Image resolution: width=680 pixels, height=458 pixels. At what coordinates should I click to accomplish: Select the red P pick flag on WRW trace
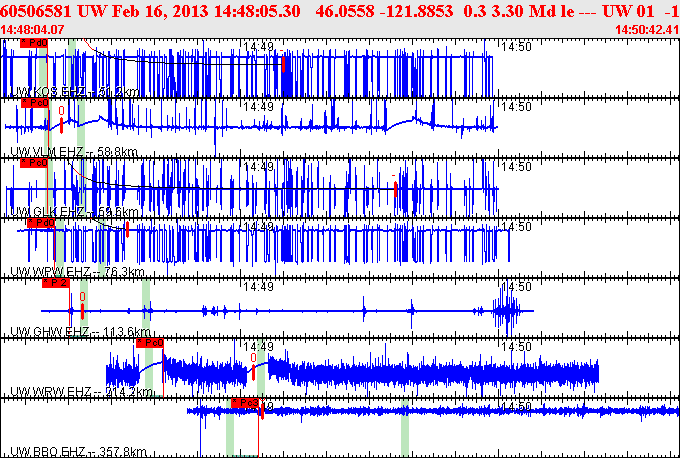(x=149, y=343)
